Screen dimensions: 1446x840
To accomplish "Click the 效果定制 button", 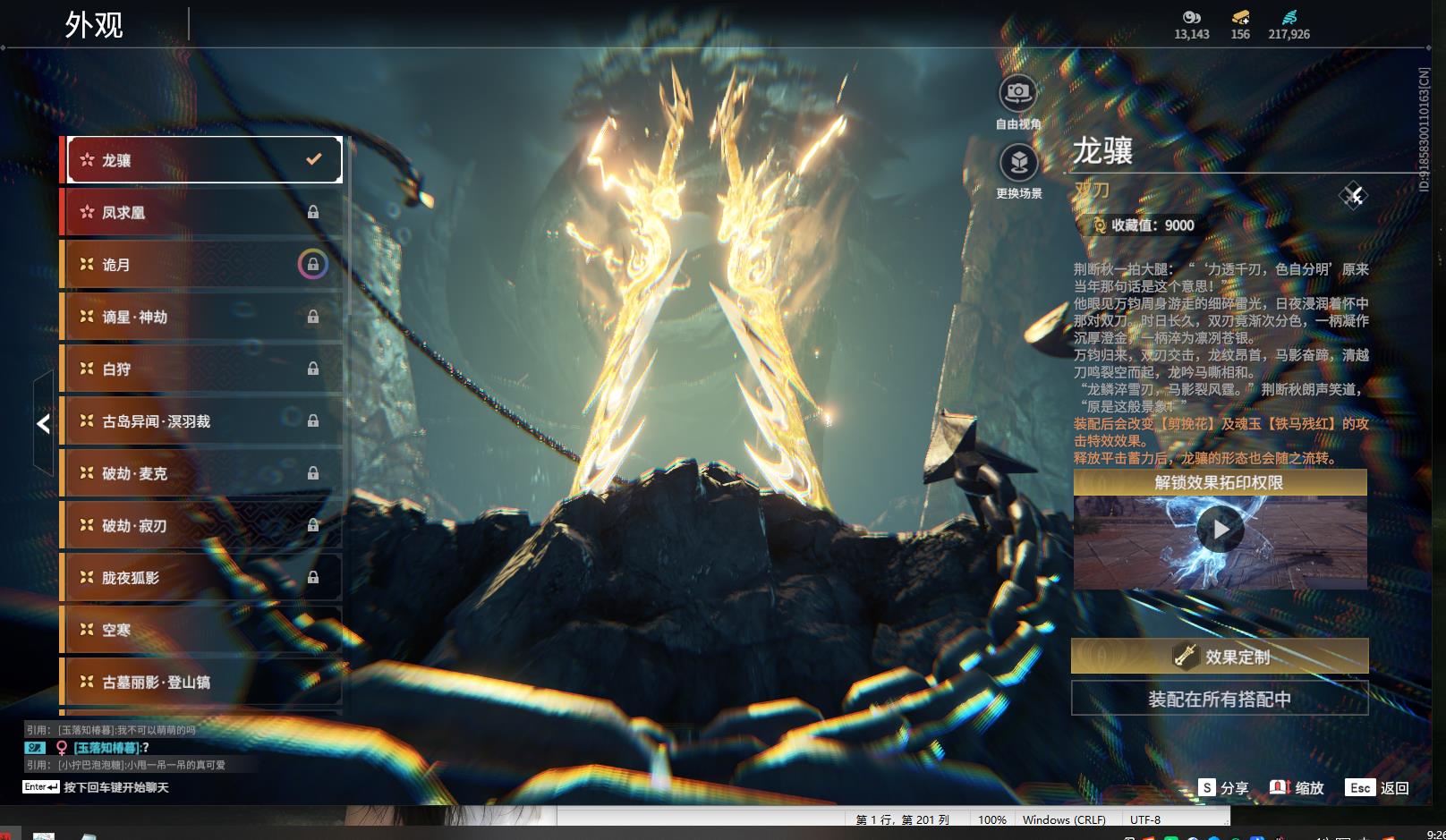I will 1220,656.
